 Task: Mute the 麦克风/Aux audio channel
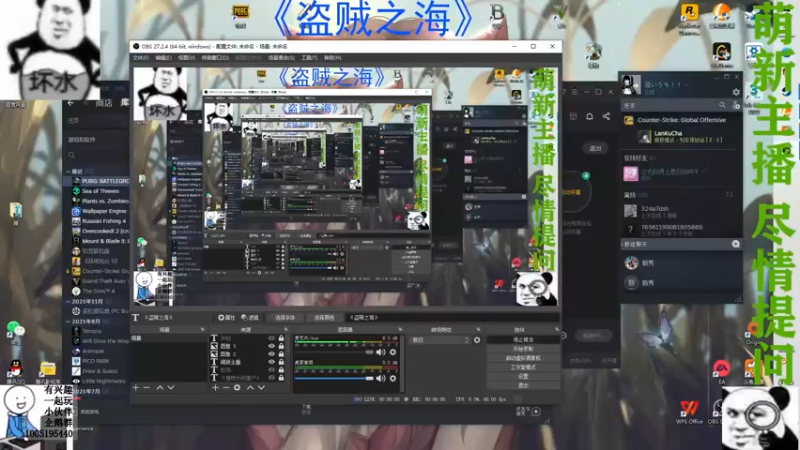[381, 352]
